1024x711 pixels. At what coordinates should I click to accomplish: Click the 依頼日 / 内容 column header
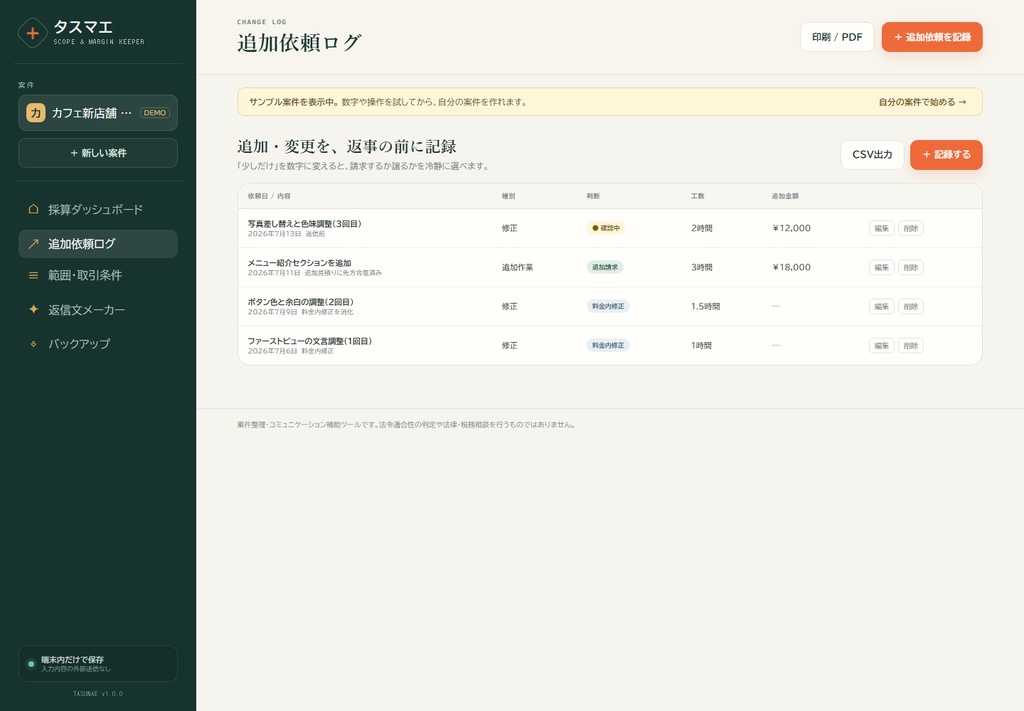point(269,196)
